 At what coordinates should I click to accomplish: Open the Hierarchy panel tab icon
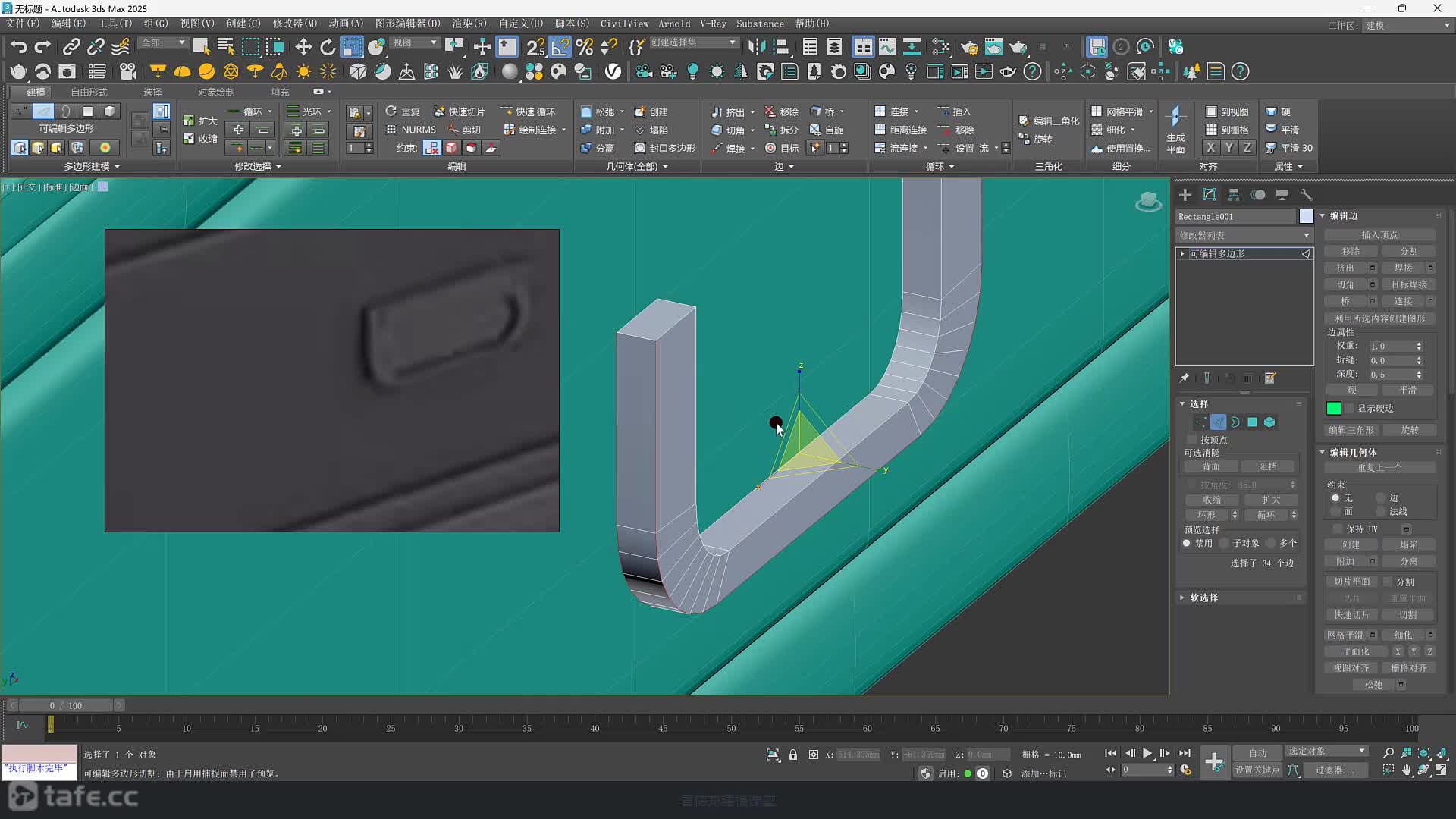[1234, 195]
